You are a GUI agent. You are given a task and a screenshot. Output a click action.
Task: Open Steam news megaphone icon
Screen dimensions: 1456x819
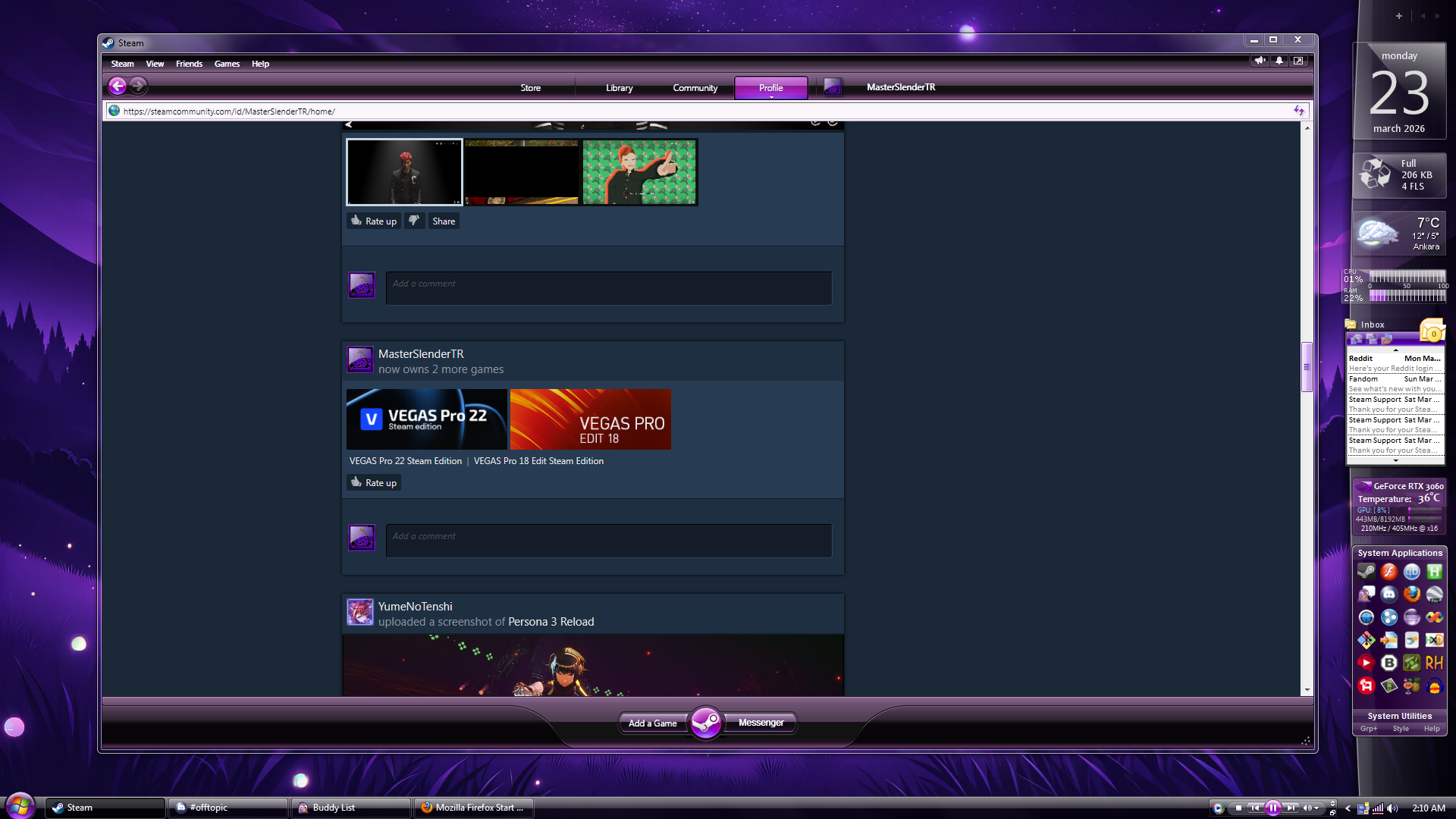click(x=1260, y=61)
